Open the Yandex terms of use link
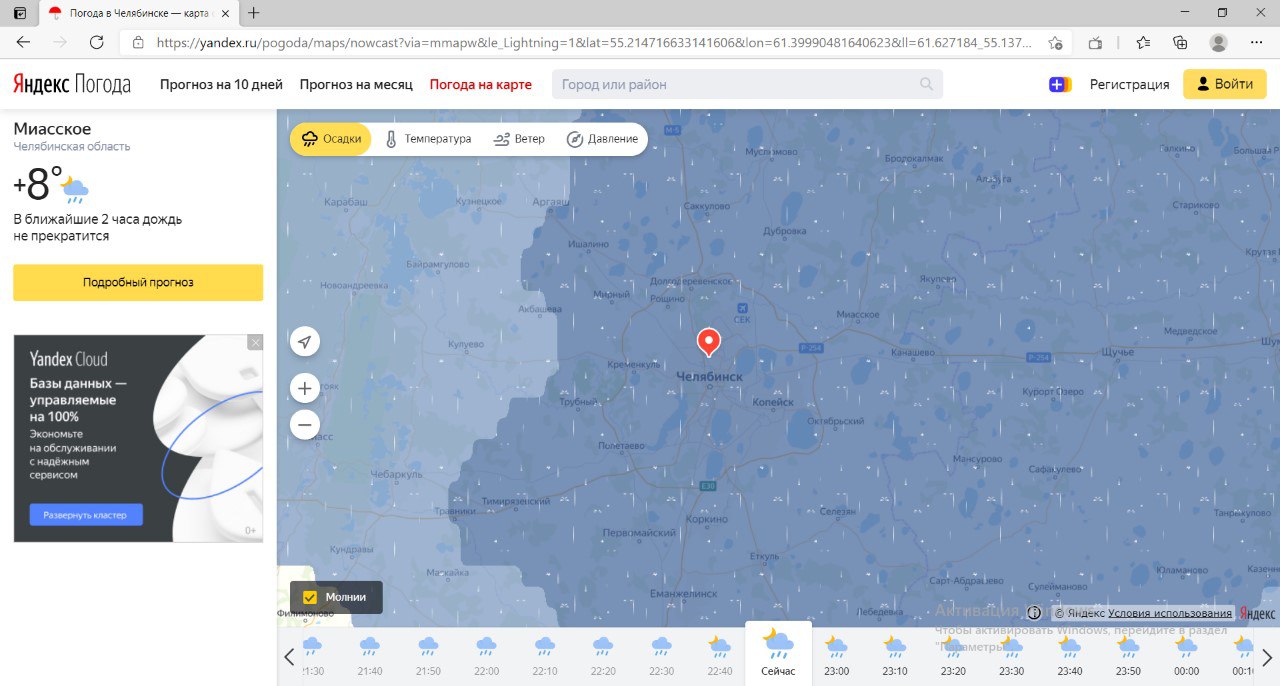Screen dimensions: 1280x686 tap(1170, 613)
